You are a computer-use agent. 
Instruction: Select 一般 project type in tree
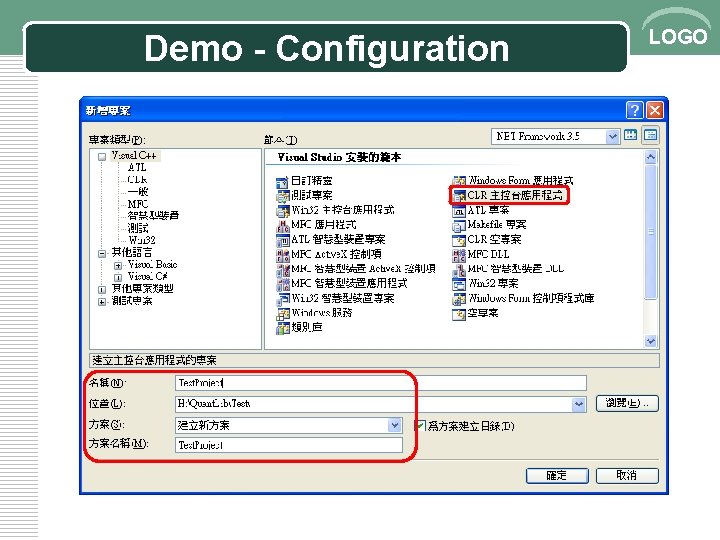[138, 191]
